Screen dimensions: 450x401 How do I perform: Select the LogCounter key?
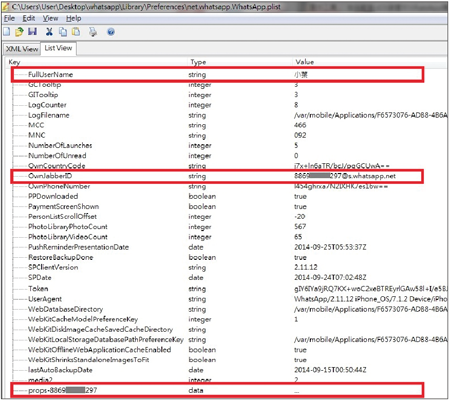[47, 105]
